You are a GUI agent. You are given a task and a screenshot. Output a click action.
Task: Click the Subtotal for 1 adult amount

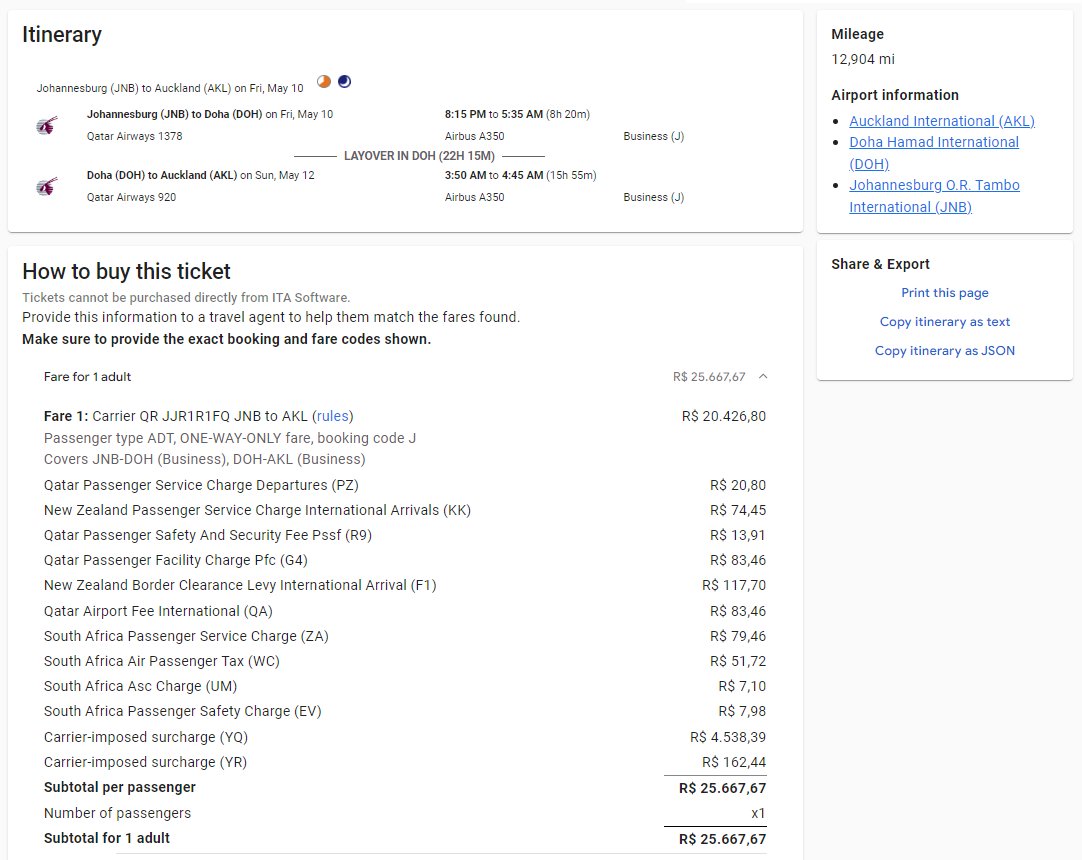pos(722,839)
